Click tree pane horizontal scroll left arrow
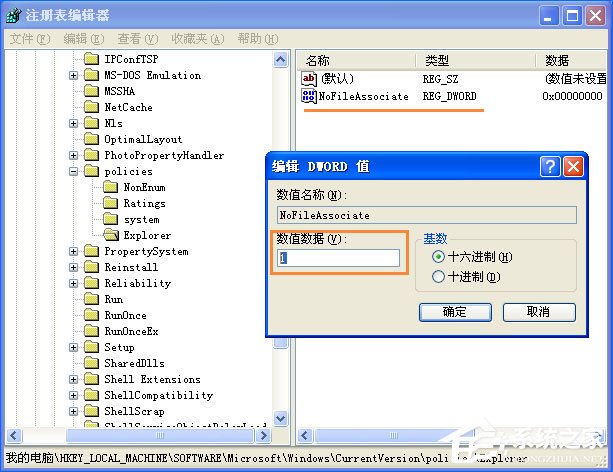Image resolution: width=613 pixels, height=472 pixels. 14,436
